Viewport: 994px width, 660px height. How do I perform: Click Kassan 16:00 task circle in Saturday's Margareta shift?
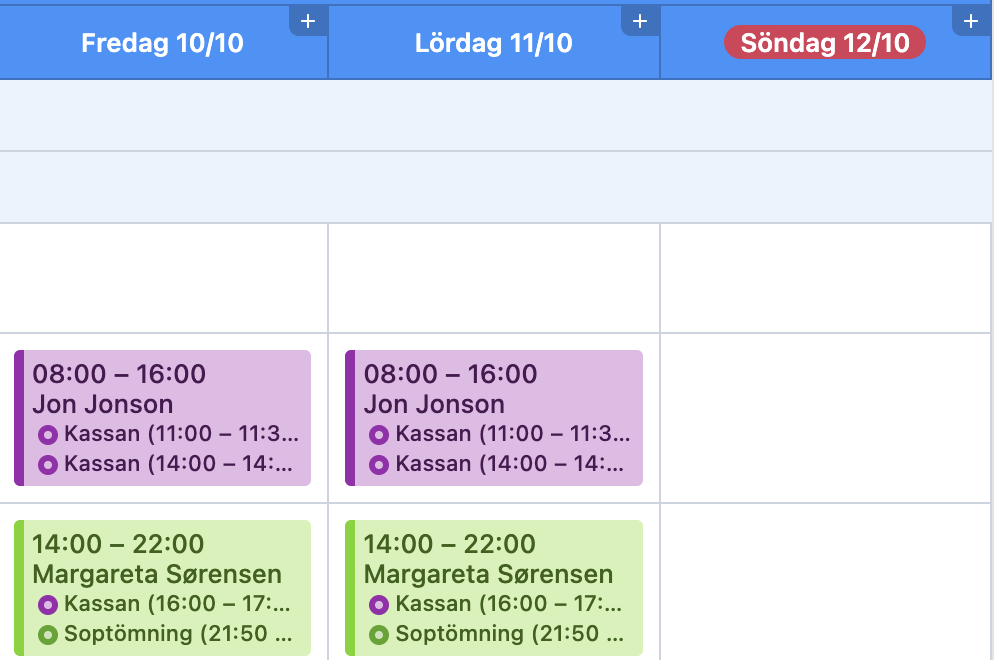[379, 605]
